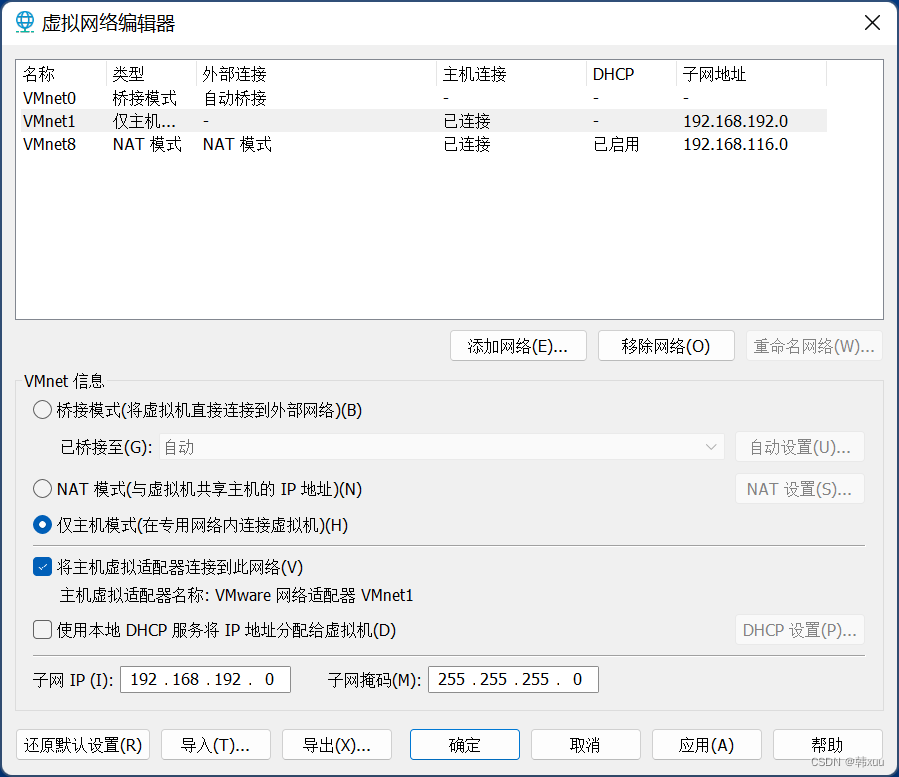The image size is (899, 777).
Task: Click the 类型 column header
Action: (x=152, y=74)
